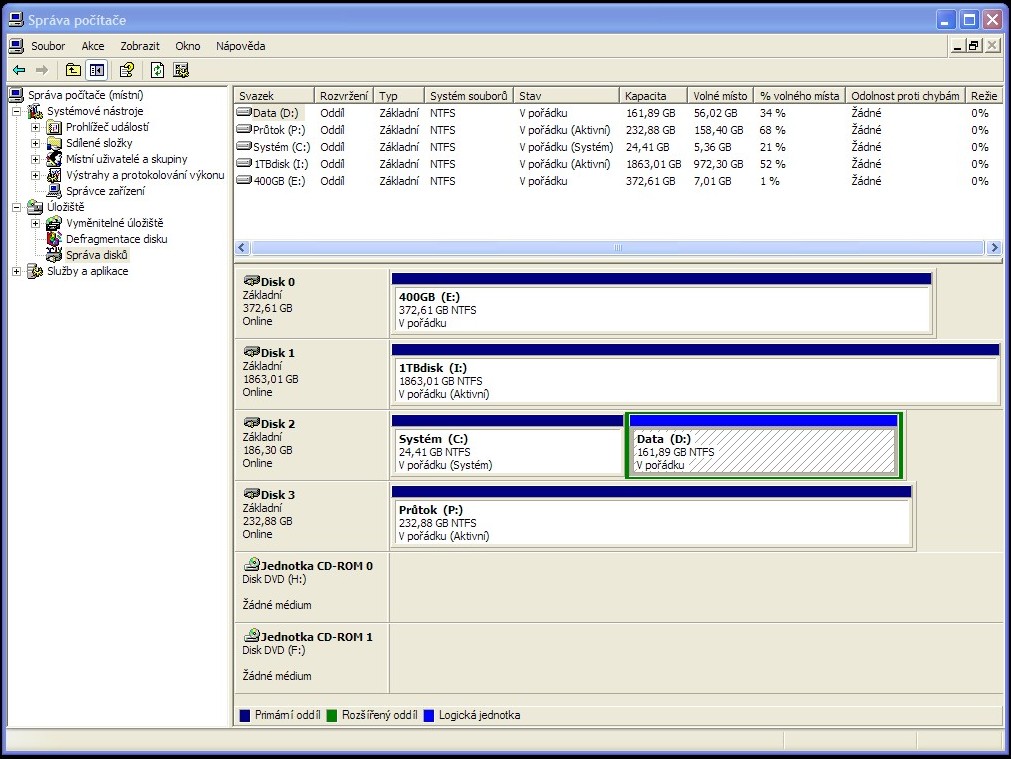Click the Help toolbar icon
The width and height of the screenshot is (1011, 759).
coord(127,70)
